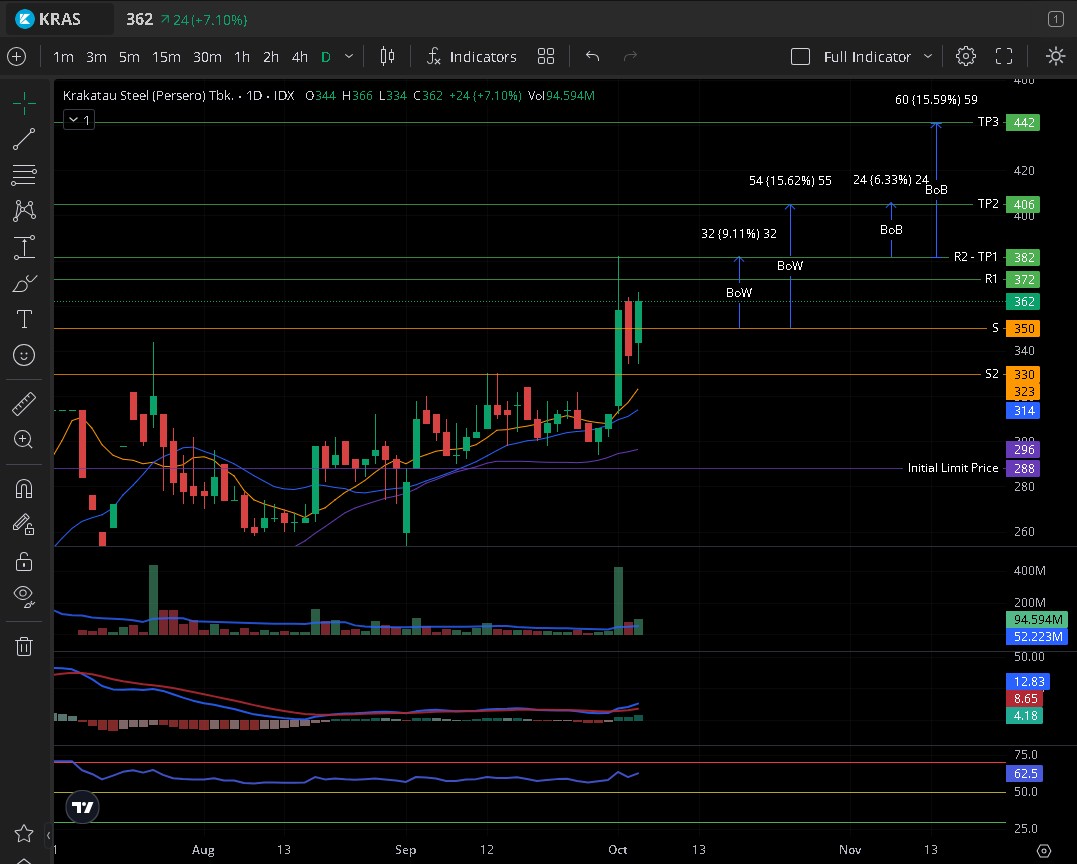Tick the Full Indicator checkbox
The height and width of the screenshot is (864, 1077).
coord(800,57)
